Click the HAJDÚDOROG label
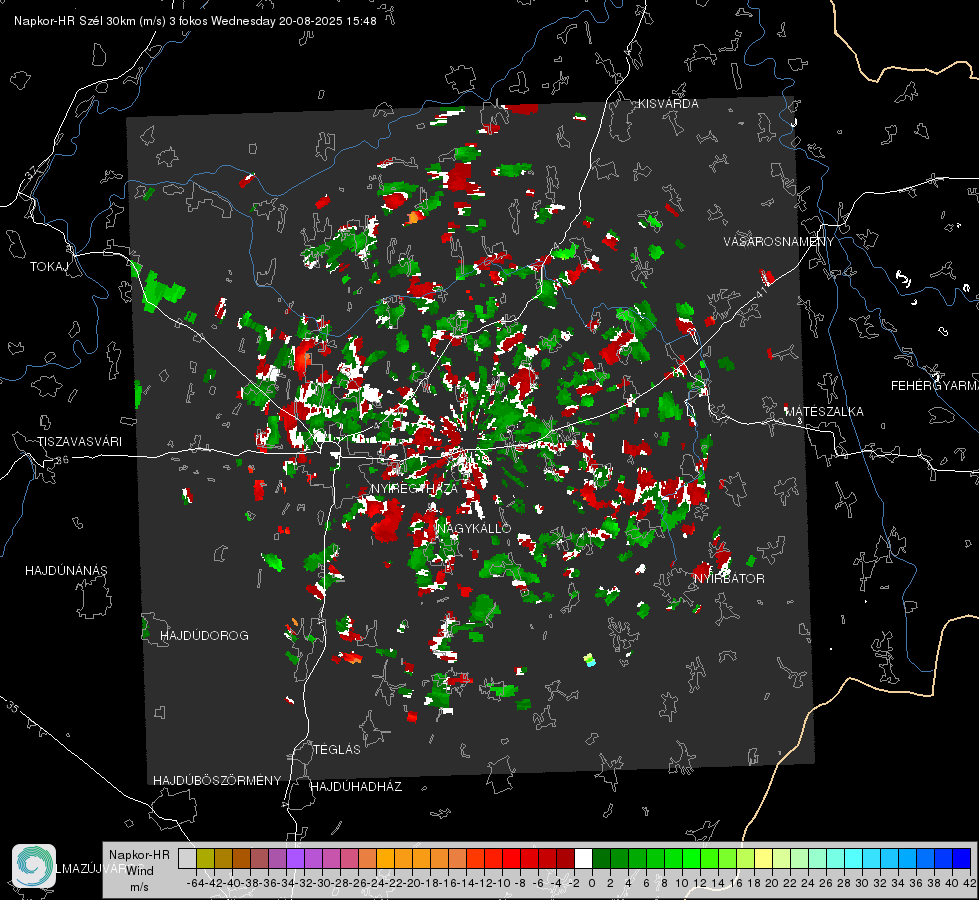Viewport: 979px width, 900px height. 204,635
